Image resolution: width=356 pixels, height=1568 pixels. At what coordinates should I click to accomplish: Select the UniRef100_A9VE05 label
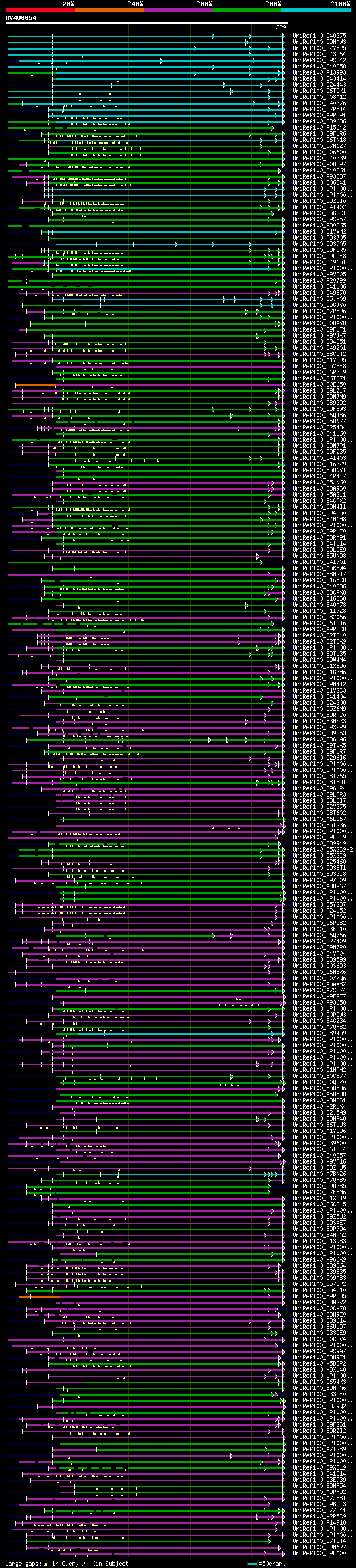(x=319, y=275)
